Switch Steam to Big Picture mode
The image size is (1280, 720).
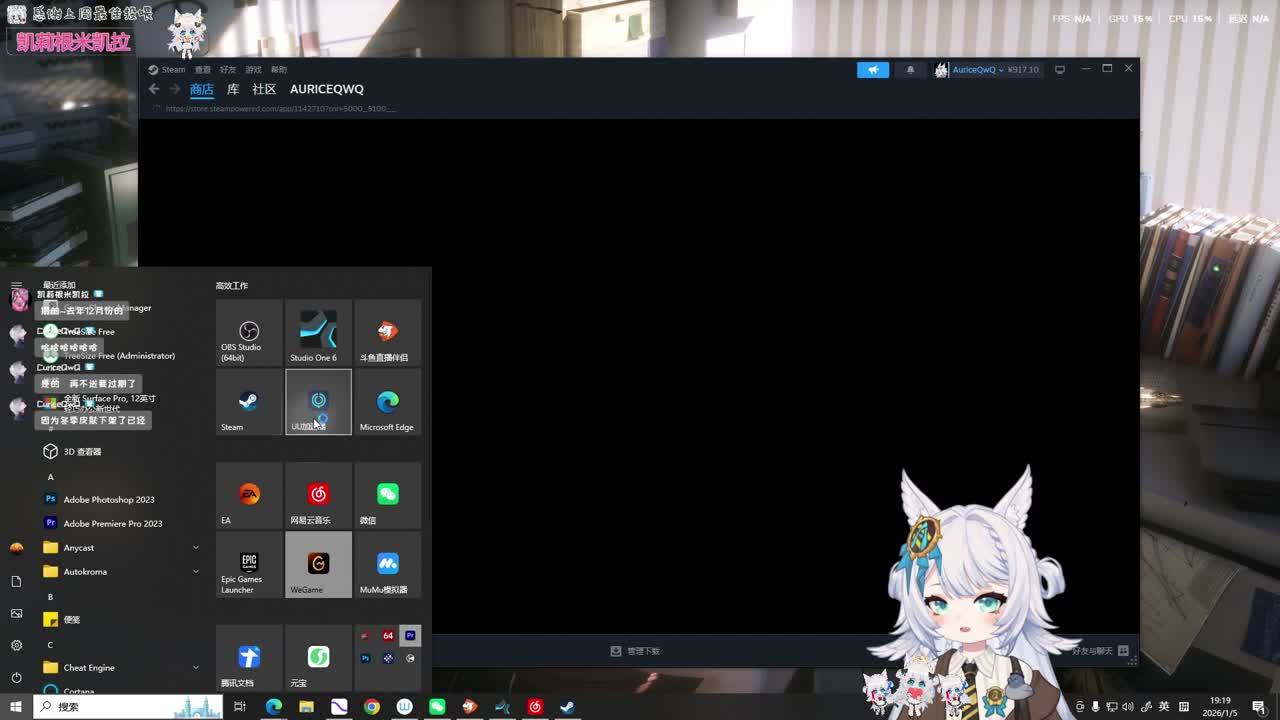point(1060,70)
